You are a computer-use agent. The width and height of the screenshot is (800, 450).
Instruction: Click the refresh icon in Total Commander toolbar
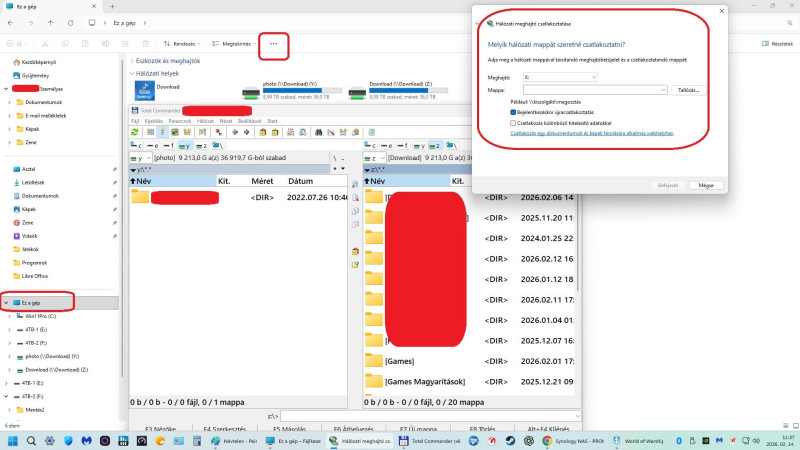135,133
